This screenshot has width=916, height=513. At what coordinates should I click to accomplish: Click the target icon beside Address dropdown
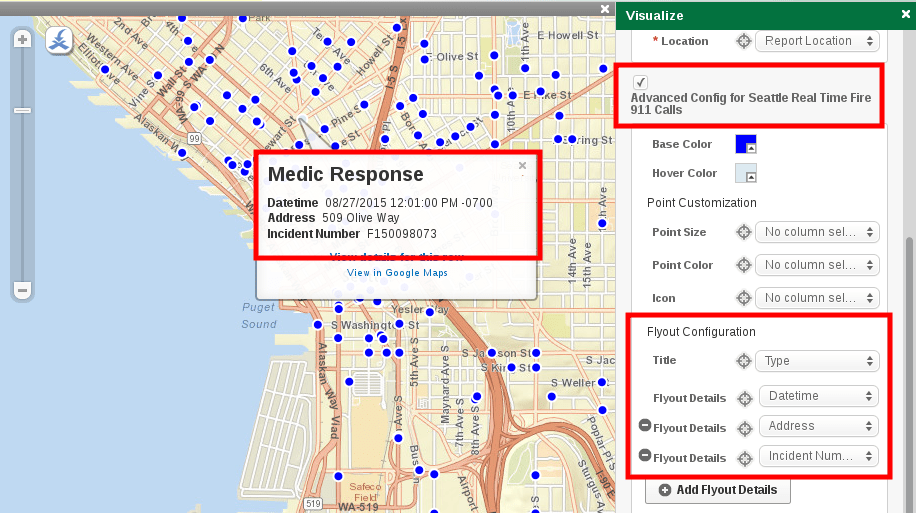click(x=745, y=428)
